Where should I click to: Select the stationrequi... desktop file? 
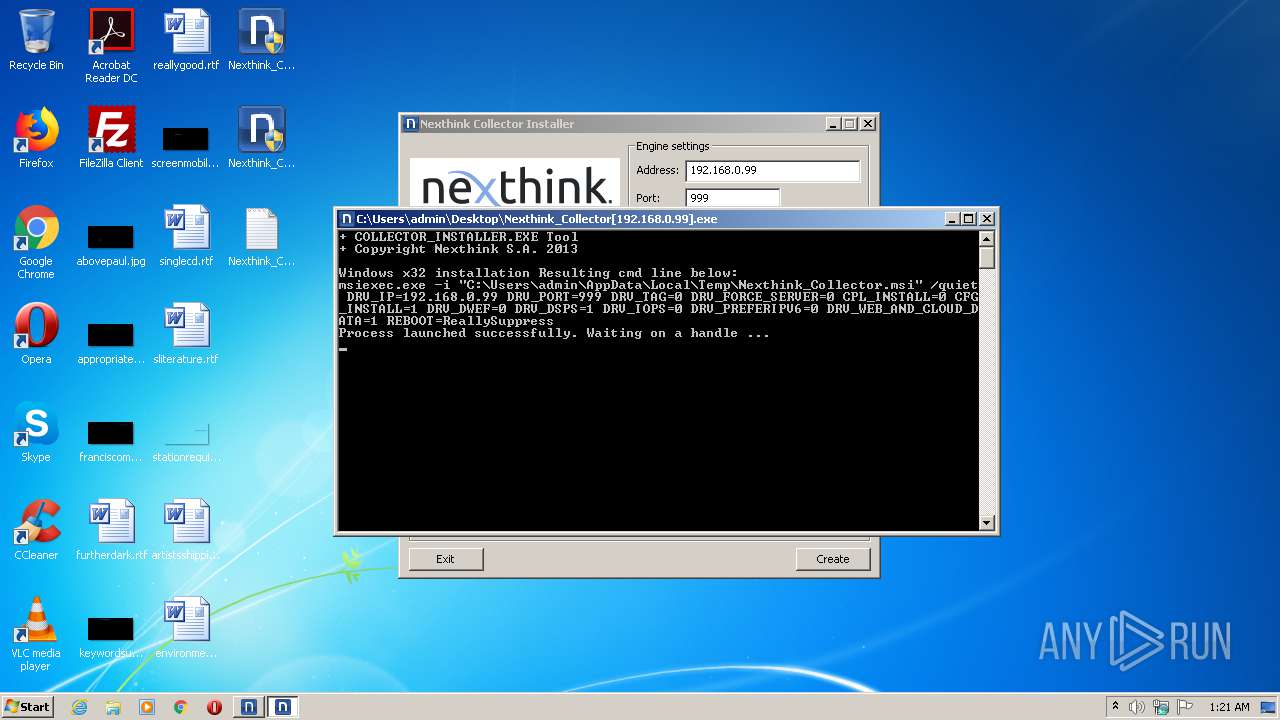point(186,439)
